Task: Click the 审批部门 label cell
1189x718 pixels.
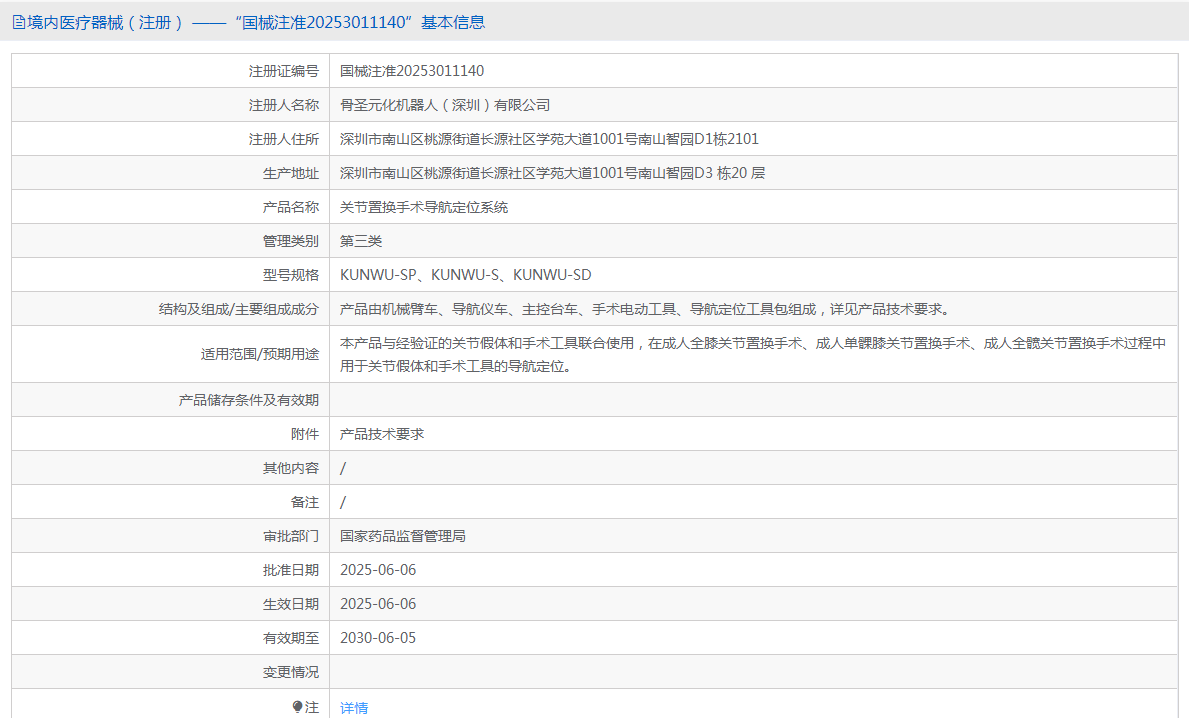Action: coord(171,536)
